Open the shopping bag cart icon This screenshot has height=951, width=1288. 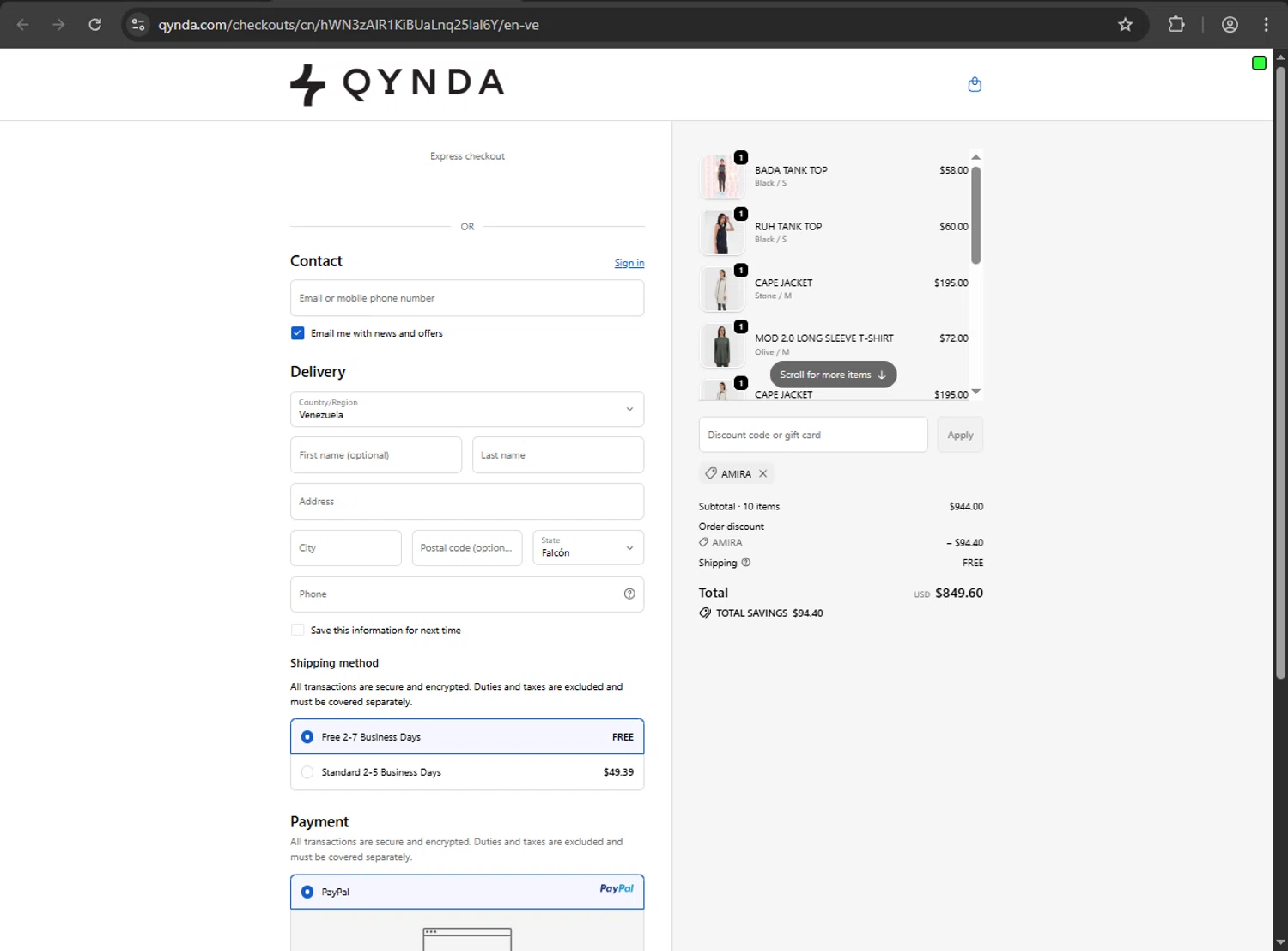click(975, 84)
